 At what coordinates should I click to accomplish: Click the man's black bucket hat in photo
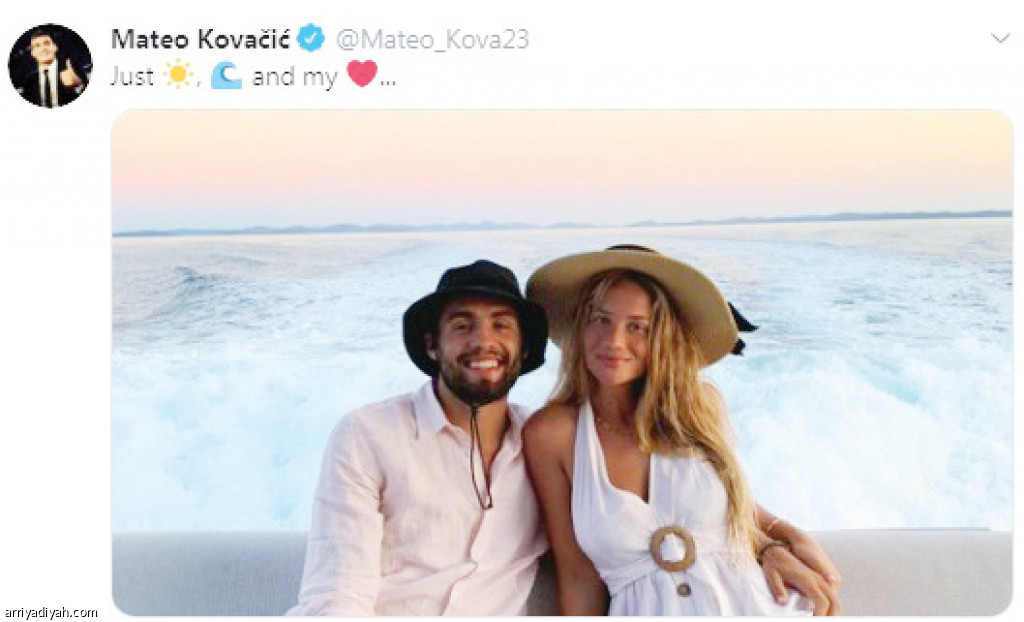[x=475, y=308]
